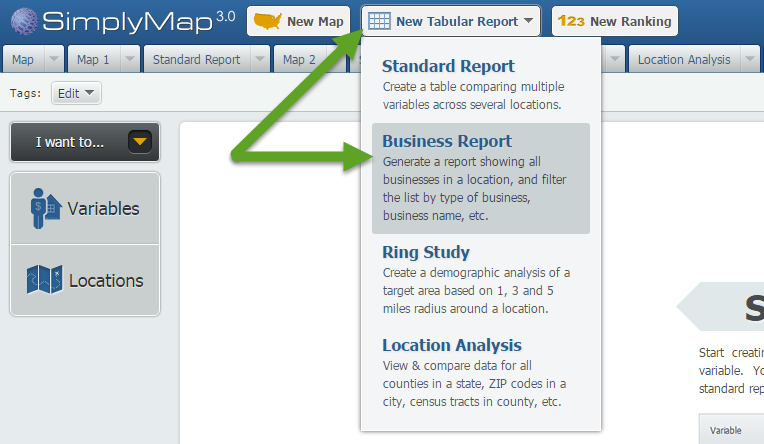
Task: Click the SimplyMap 3.0 title text
Action: (x=138, y=21)
